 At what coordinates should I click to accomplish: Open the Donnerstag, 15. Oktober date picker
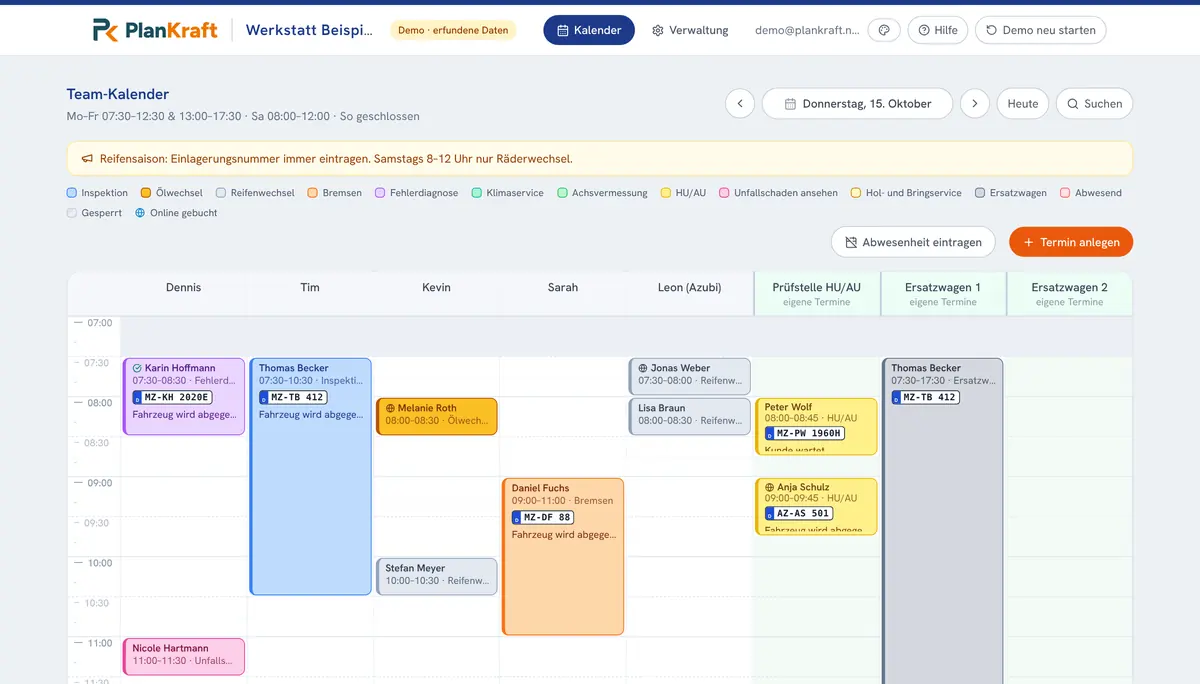pyautogui.click(x=857, y=103)
